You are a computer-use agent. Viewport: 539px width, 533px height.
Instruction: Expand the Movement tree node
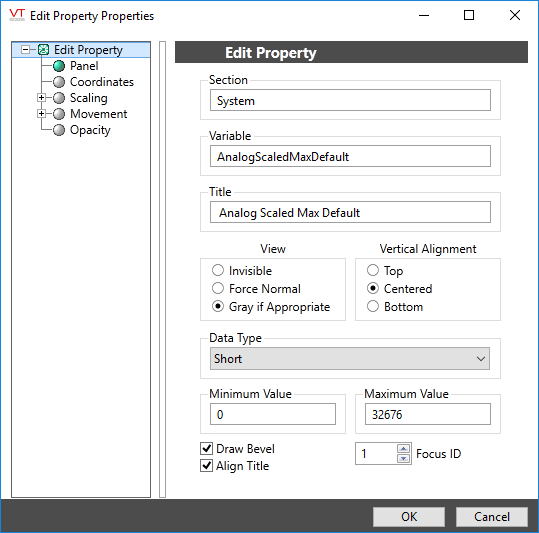(41, 114)
